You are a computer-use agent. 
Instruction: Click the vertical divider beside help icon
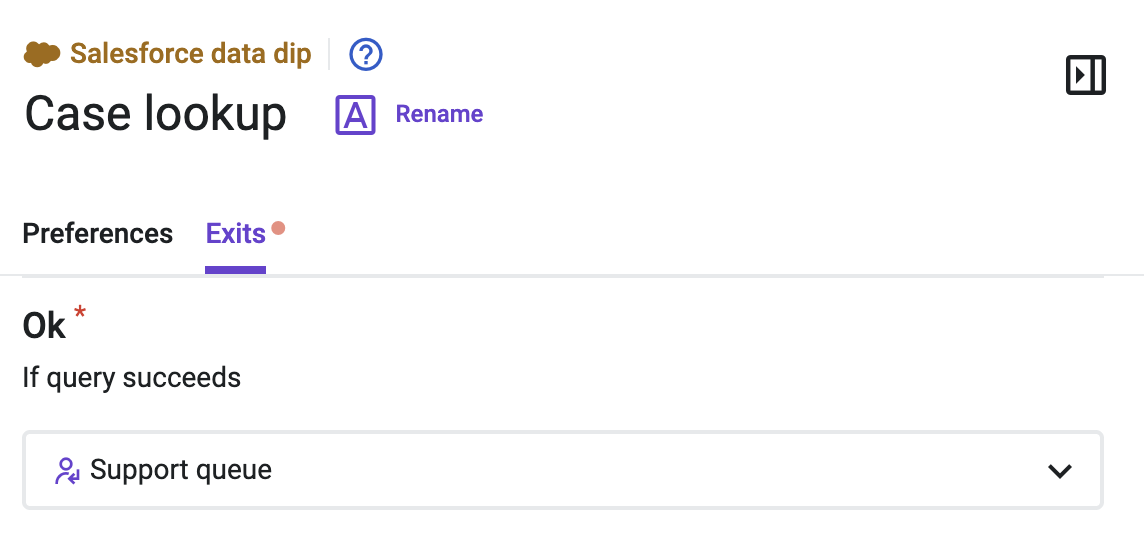click(329, 54)
